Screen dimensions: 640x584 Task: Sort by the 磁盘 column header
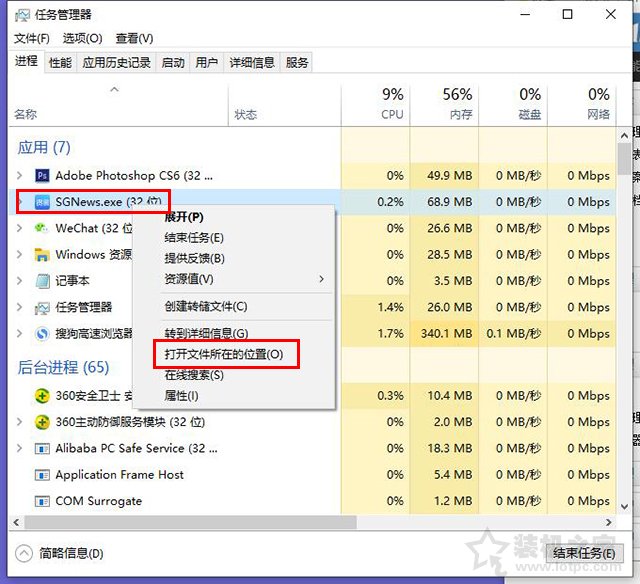(513, 104)
